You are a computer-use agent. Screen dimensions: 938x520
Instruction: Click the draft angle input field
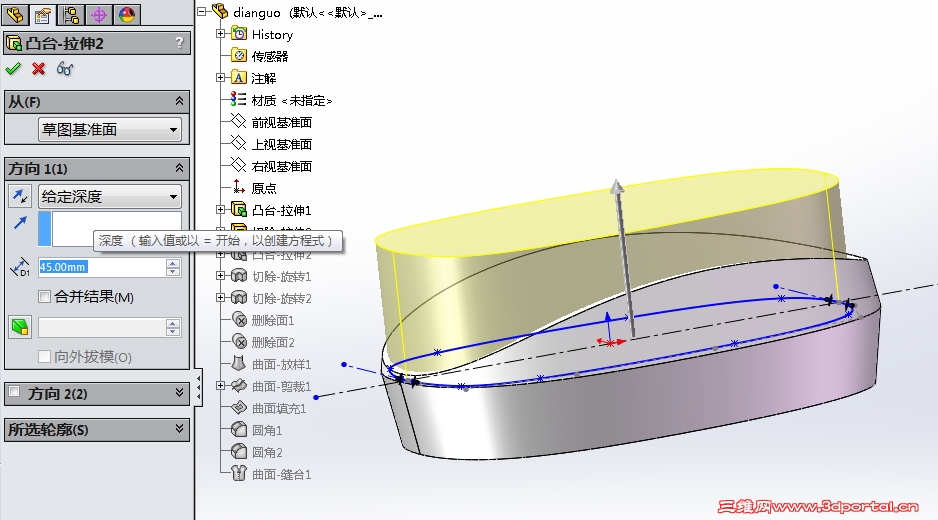point(102,327)
